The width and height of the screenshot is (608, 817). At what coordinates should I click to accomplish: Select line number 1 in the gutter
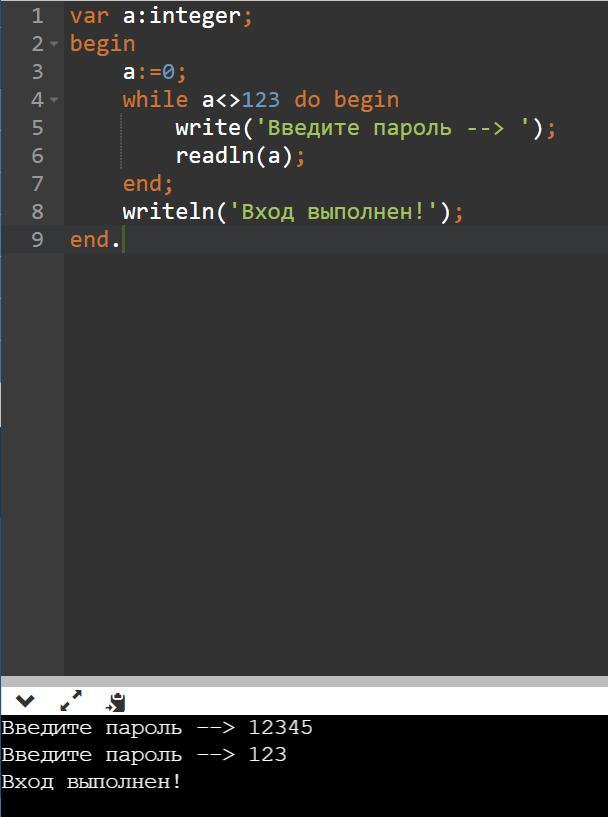coord(37,16)
